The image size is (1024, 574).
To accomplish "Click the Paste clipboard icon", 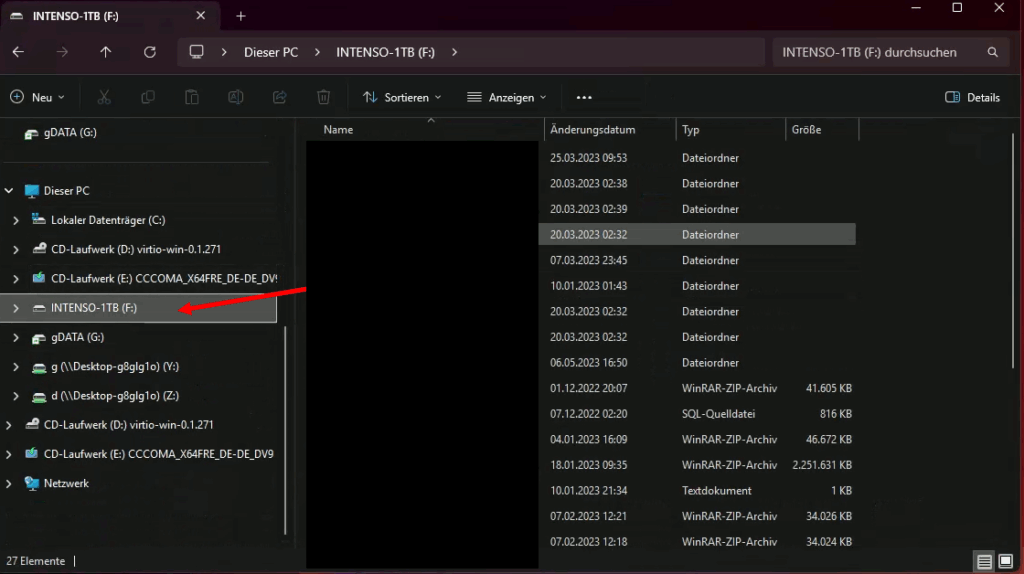I will [192, 97].
